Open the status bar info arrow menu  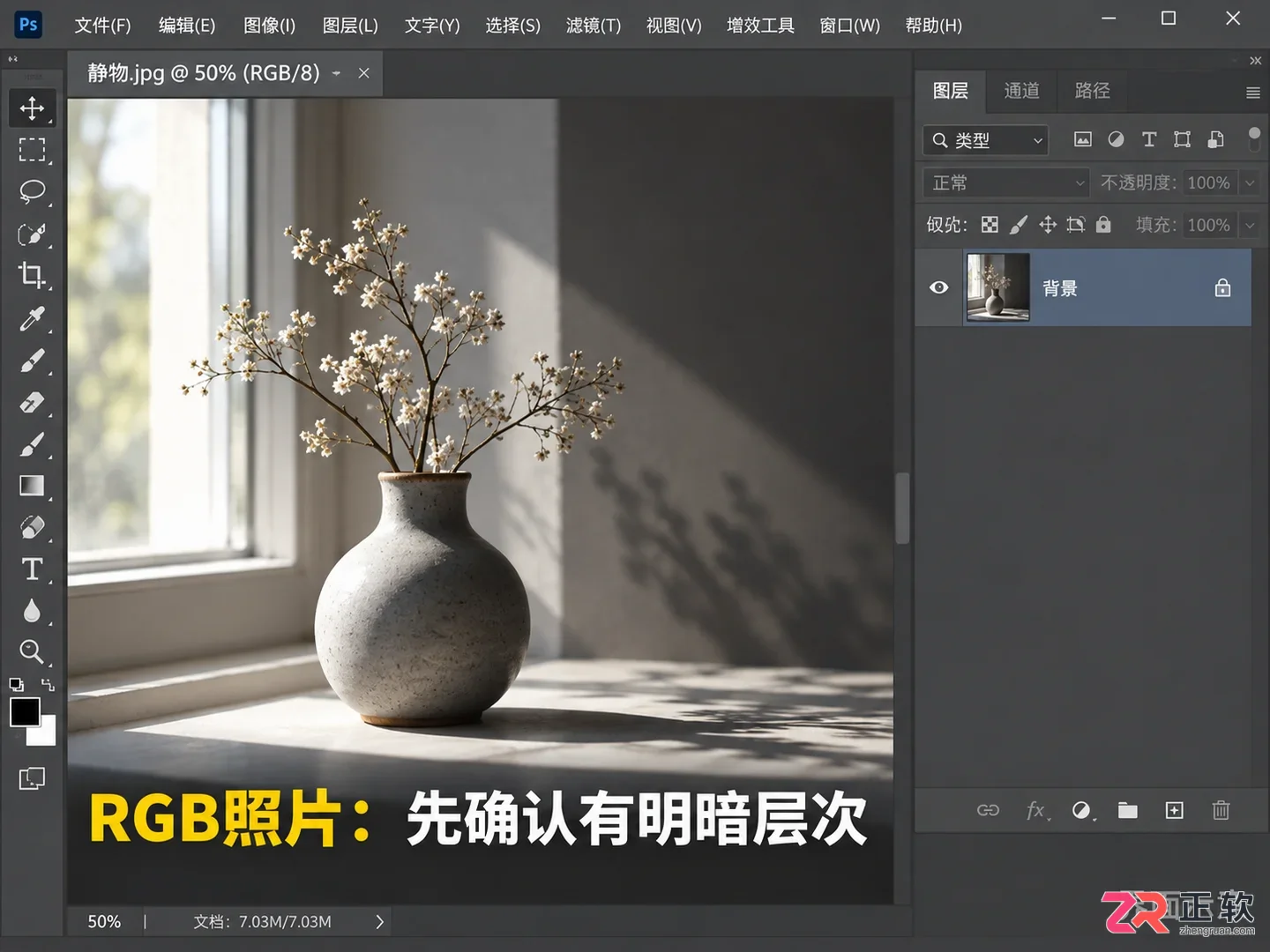pyautogui.click(x=380, y=922)
